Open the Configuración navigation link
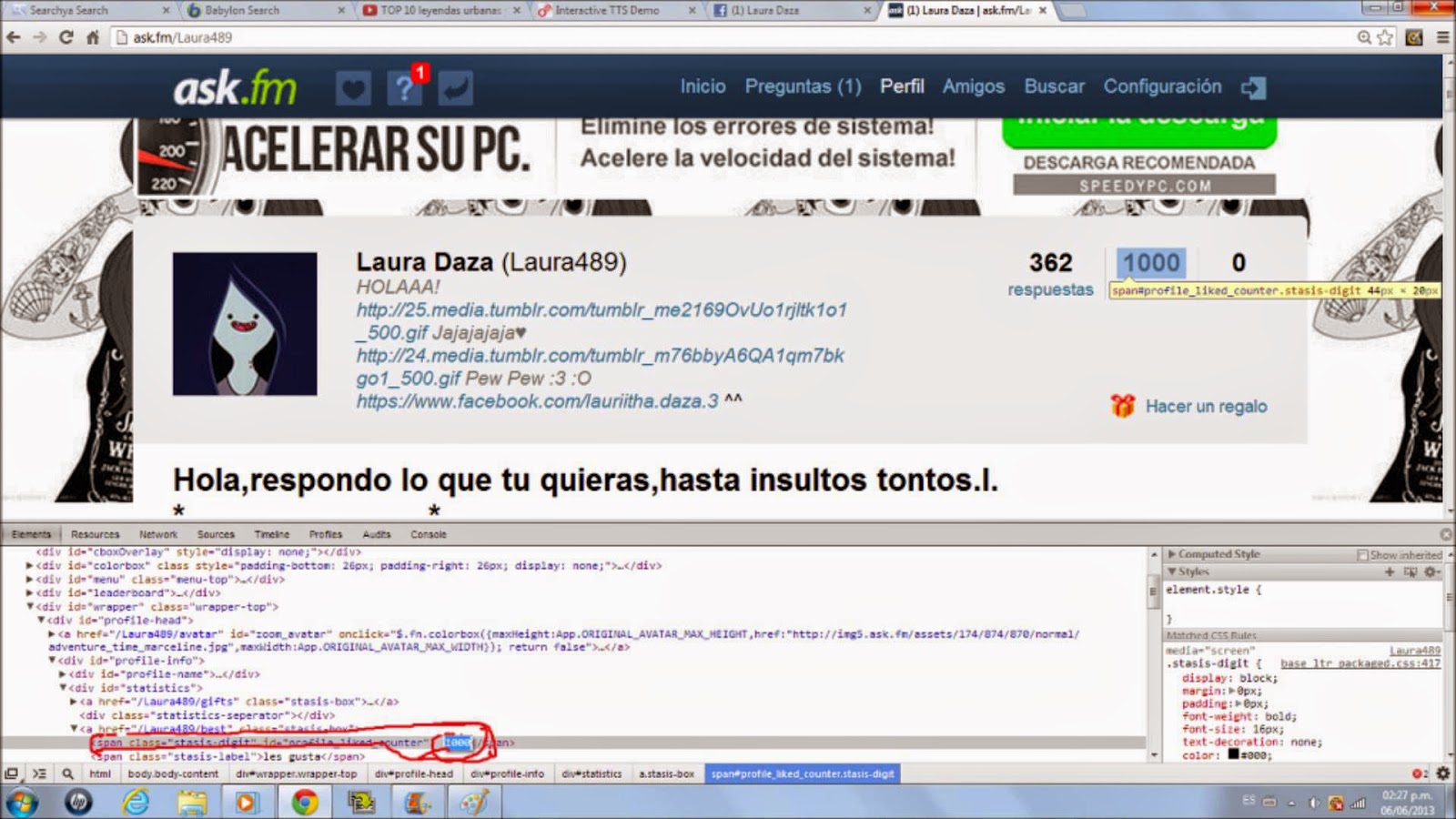 tap(1162, 86)
